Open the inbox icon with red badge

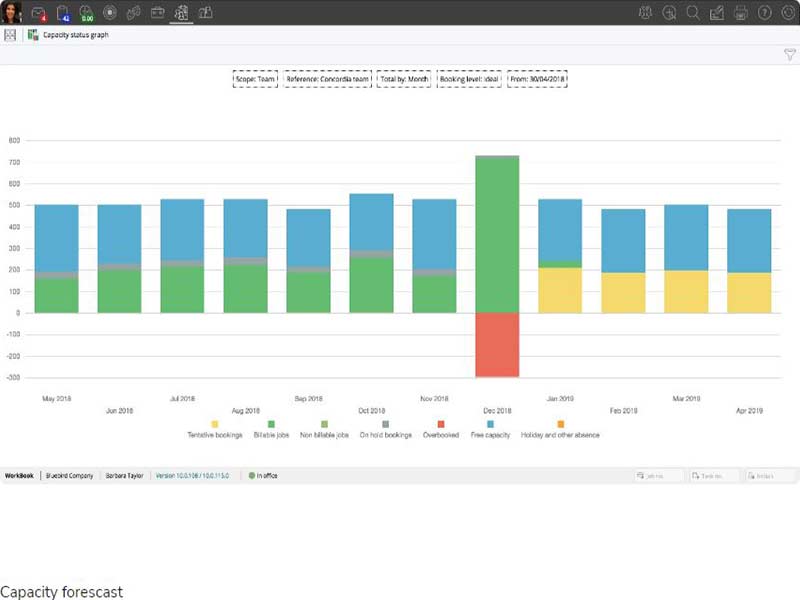pos(39,13)
